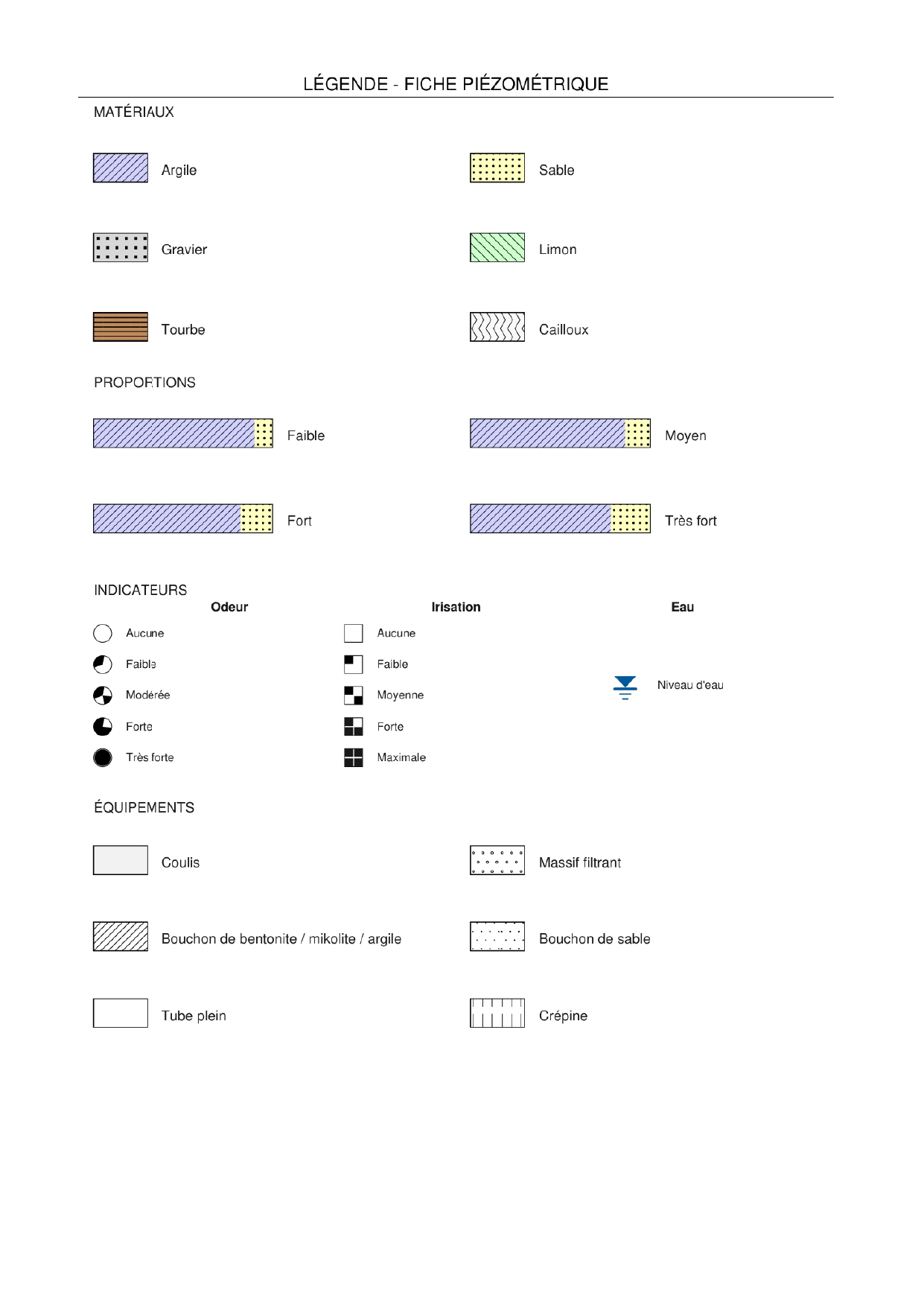Click the Massif filtrant pattern box
This screenshot has height=1307, width=924.
[x=497, y=860]
